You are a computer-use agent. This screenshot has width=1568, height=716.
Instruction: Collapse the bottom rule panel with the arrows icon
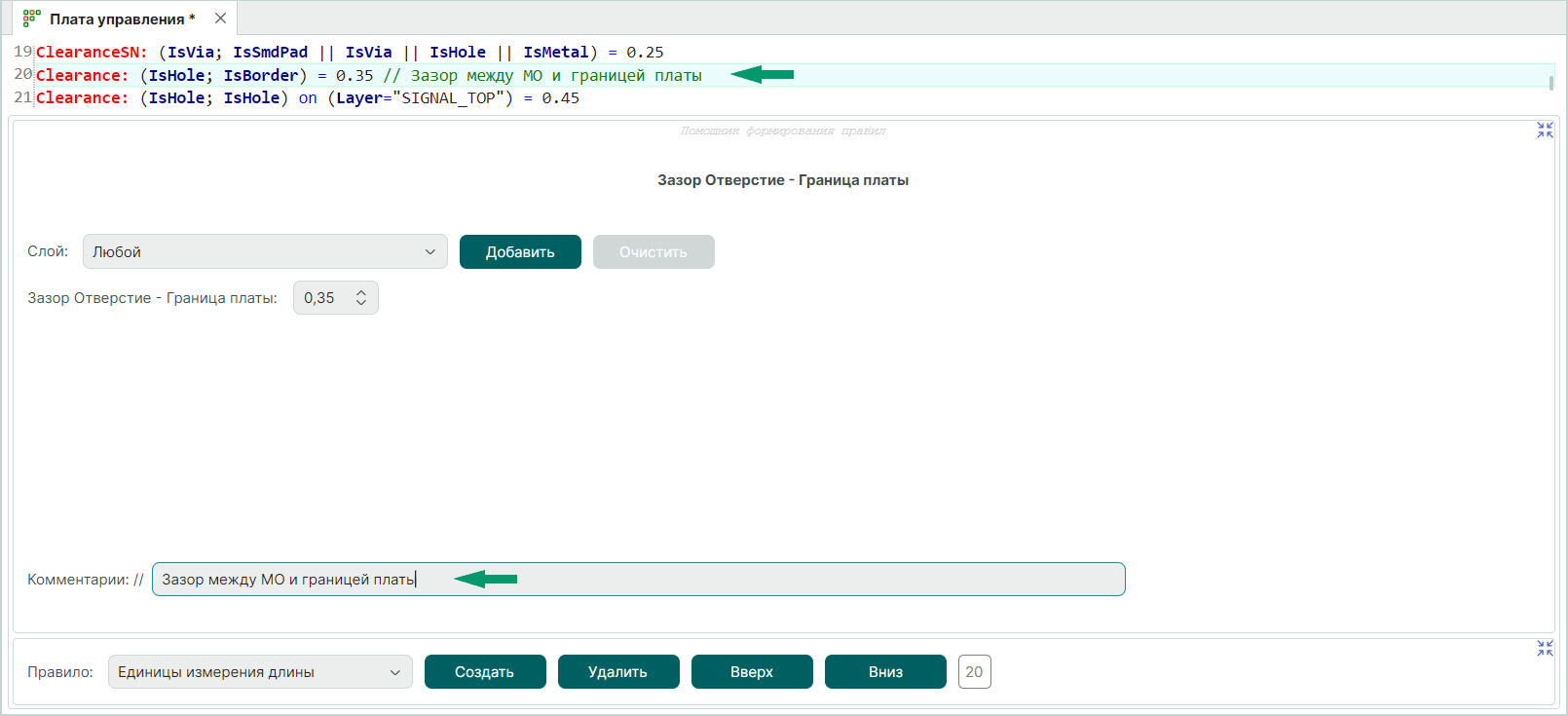[1545, 648]
